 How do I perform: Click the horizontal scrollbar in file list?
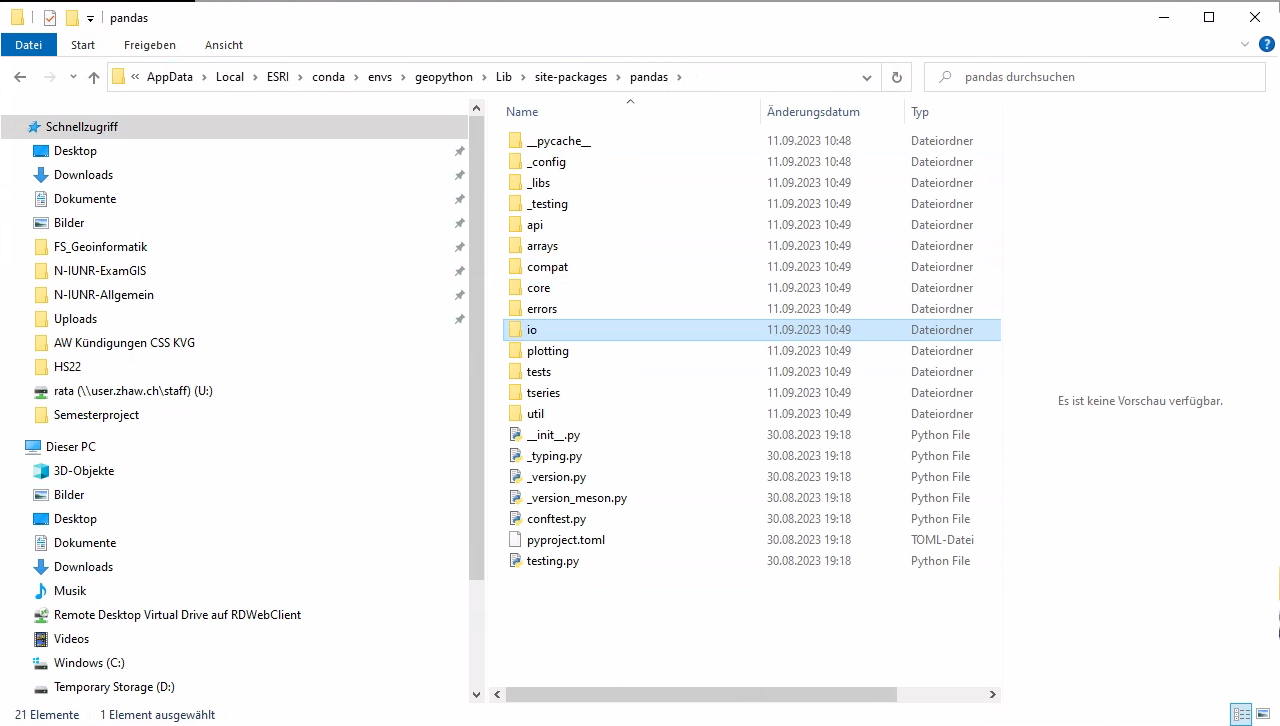click(x=740, y=694)
